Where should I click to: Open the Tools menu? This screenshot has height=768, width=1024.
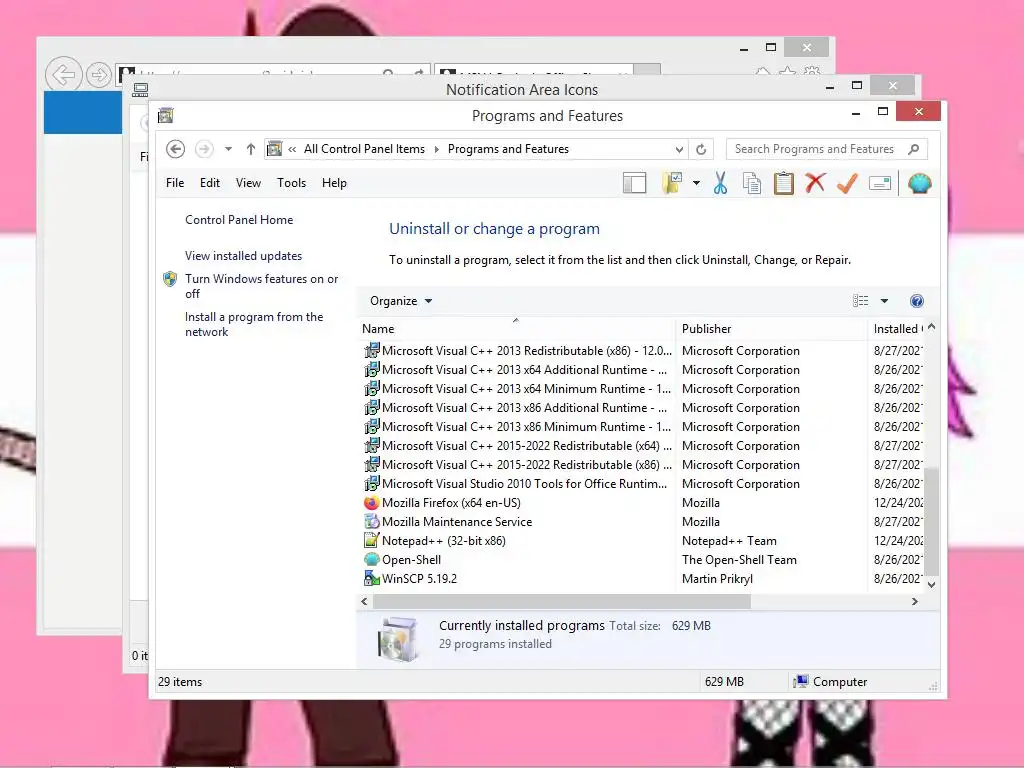tap(291, 183)
